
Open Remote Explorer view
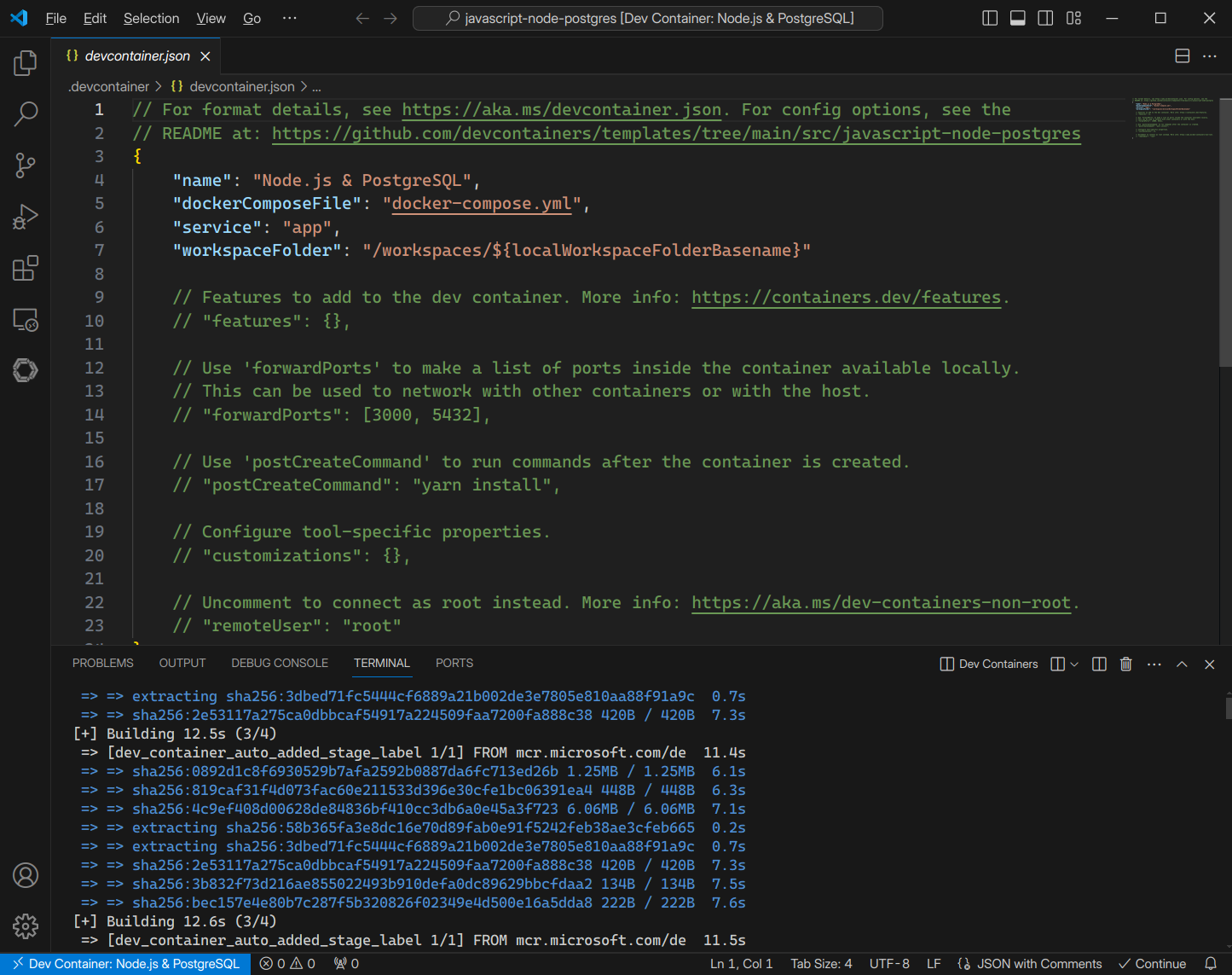(26, 320)
